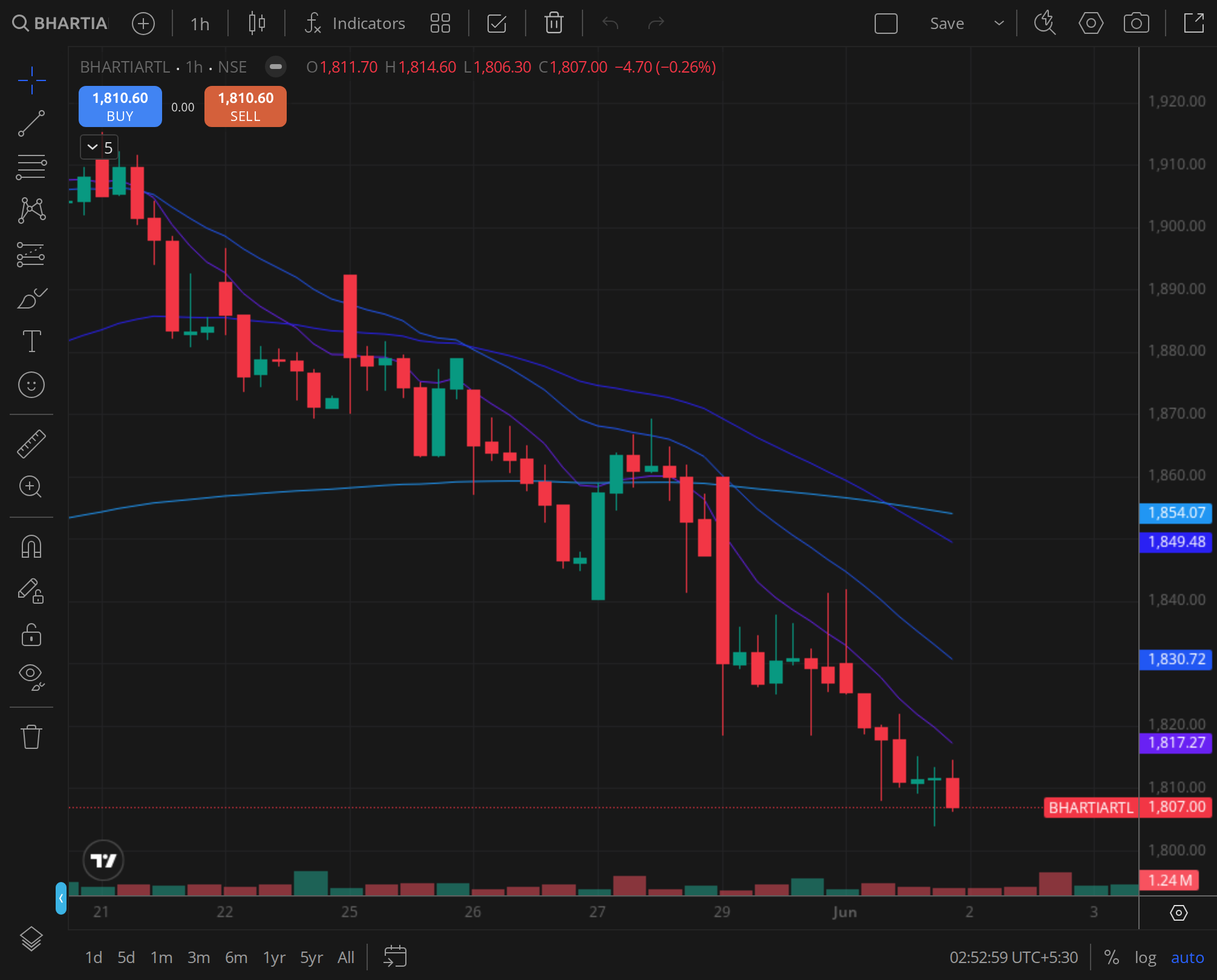Select the XABCD pattern tool
The image size is (1217, 980).
31,211
